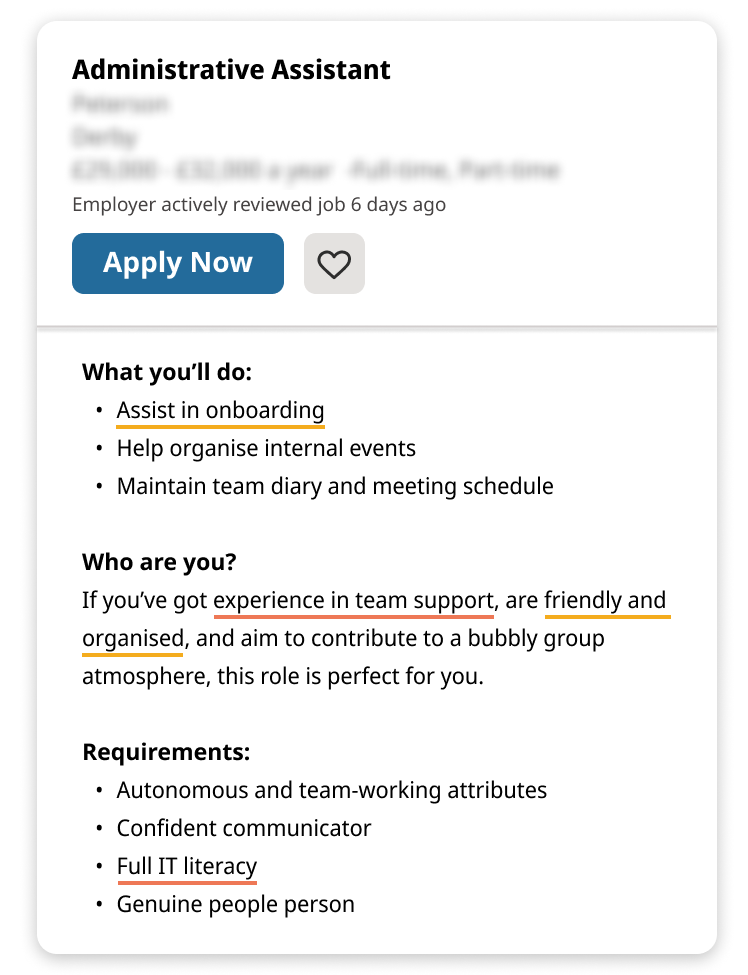The height and width of the screenshot is (975, 748).
Task: Select the What you'll do heading
Action: pyautogui.click(x=168, y=371)
